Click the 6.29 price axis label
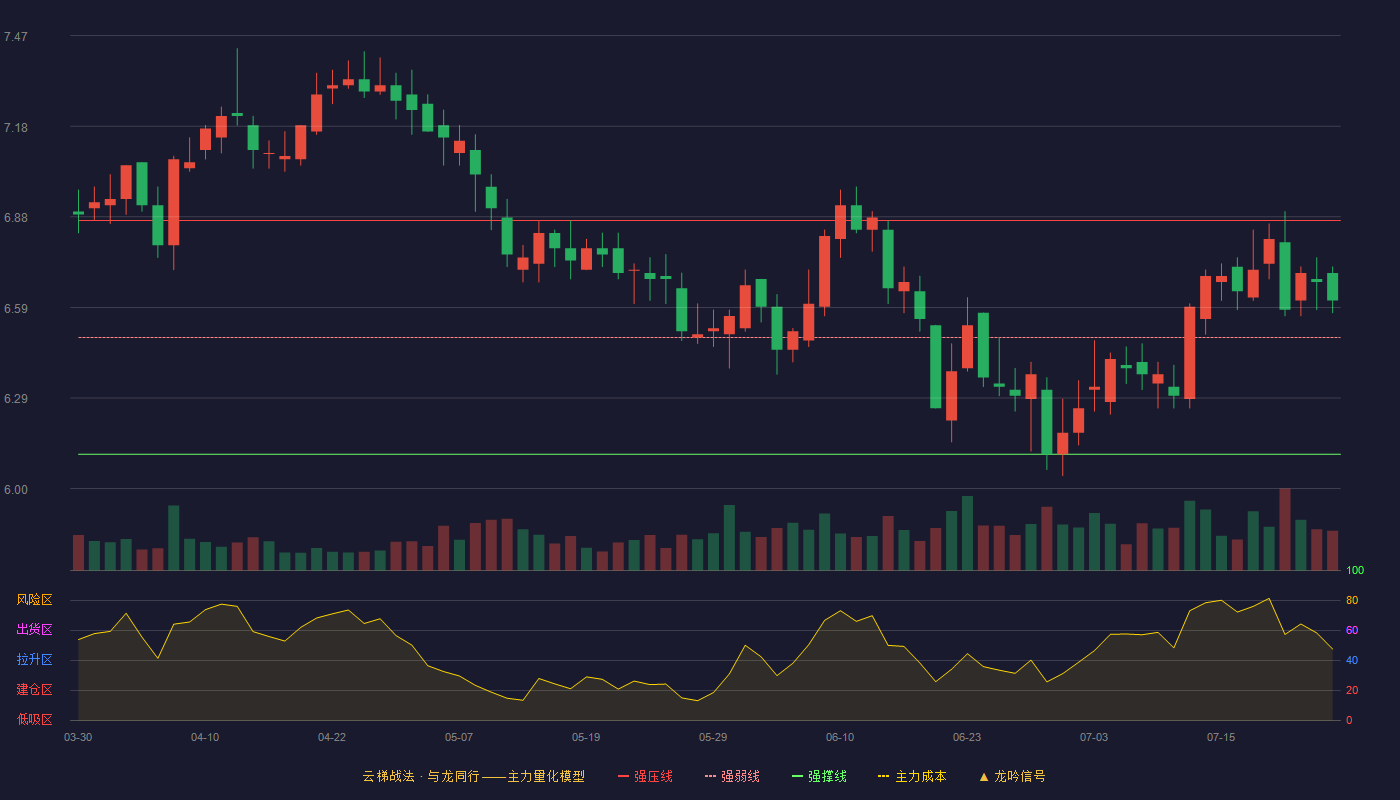Viewport: 1400px width, 800px height. tap(16, 399)
